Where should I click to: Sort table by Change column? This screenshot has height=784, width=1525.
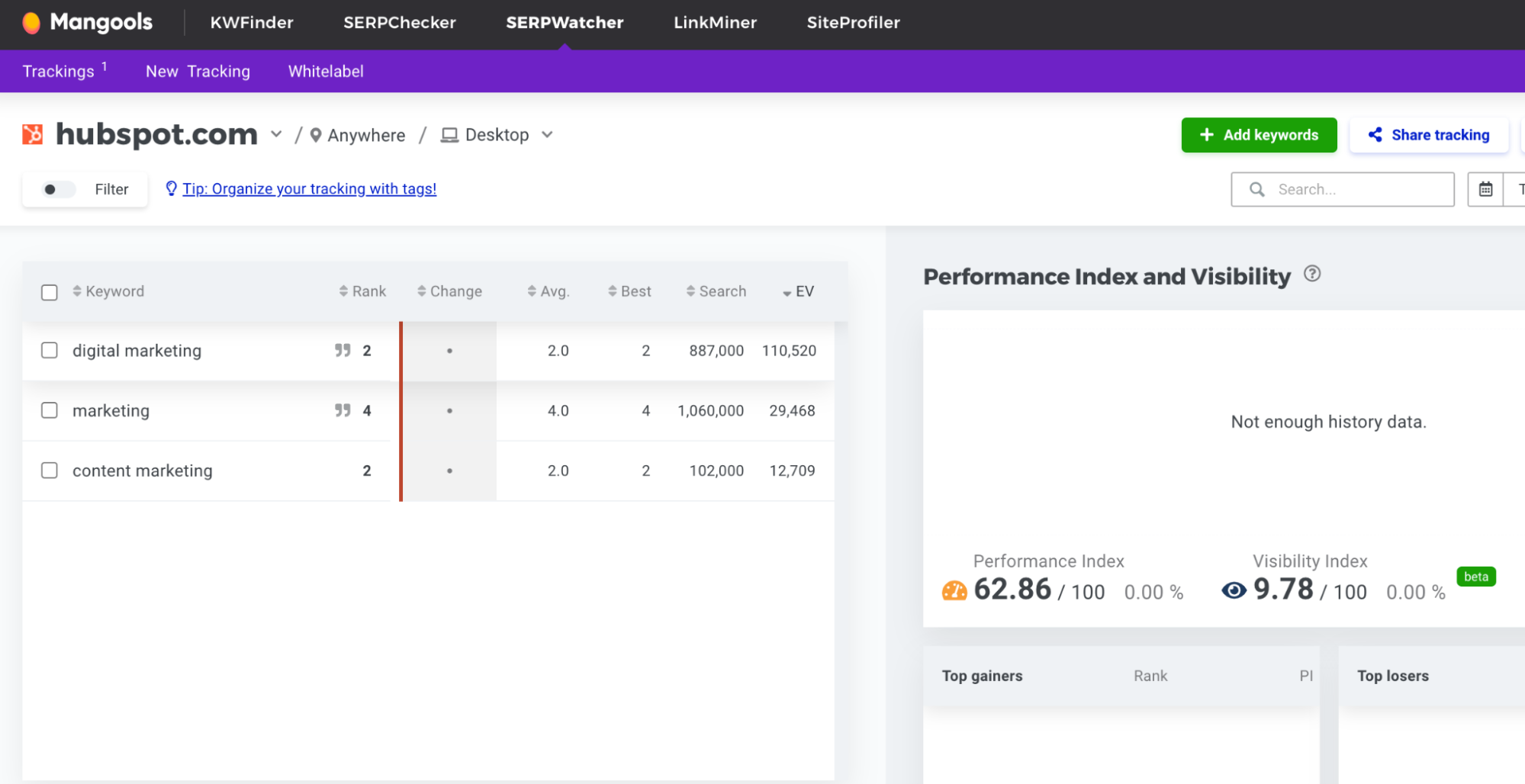450,291
